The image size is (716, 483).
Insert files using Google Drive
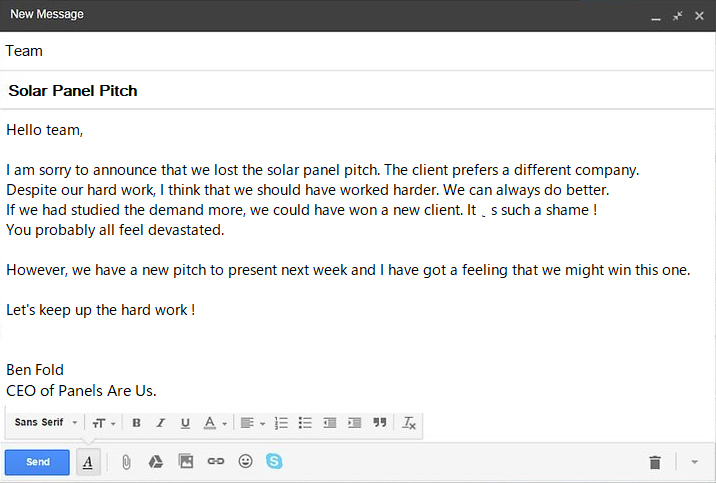coord(156,462)
